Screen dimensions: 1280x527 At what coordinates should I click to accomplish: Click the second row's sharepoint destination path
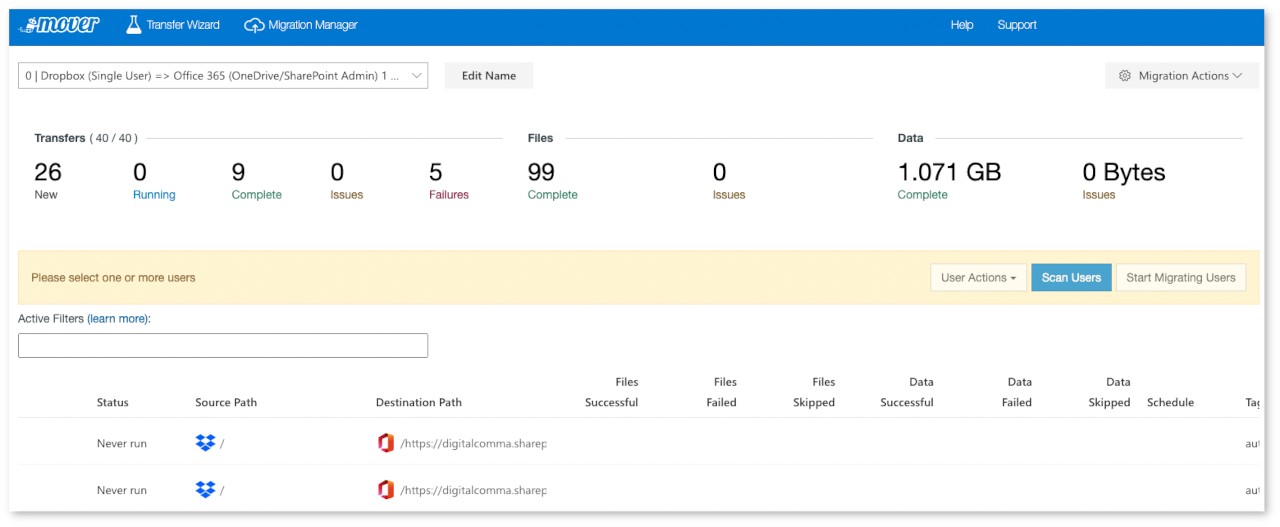(474, 490)
